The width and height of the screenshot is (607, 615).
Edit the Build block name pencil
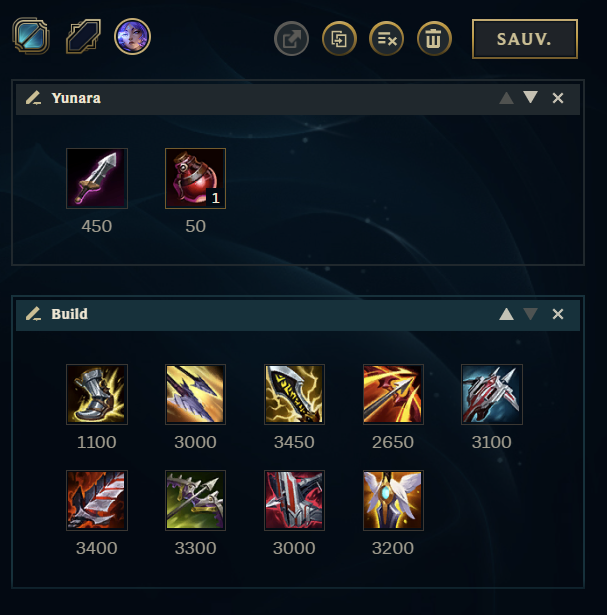tap(34, 314)
